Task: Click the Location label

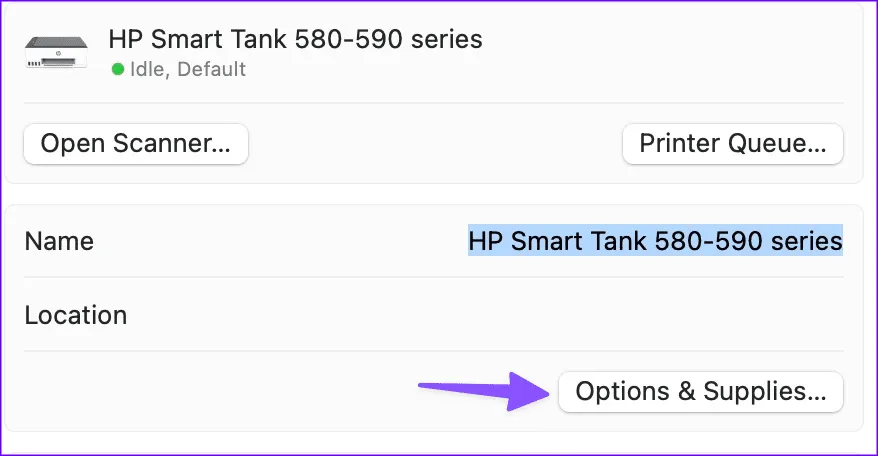Action: (76, 316)
